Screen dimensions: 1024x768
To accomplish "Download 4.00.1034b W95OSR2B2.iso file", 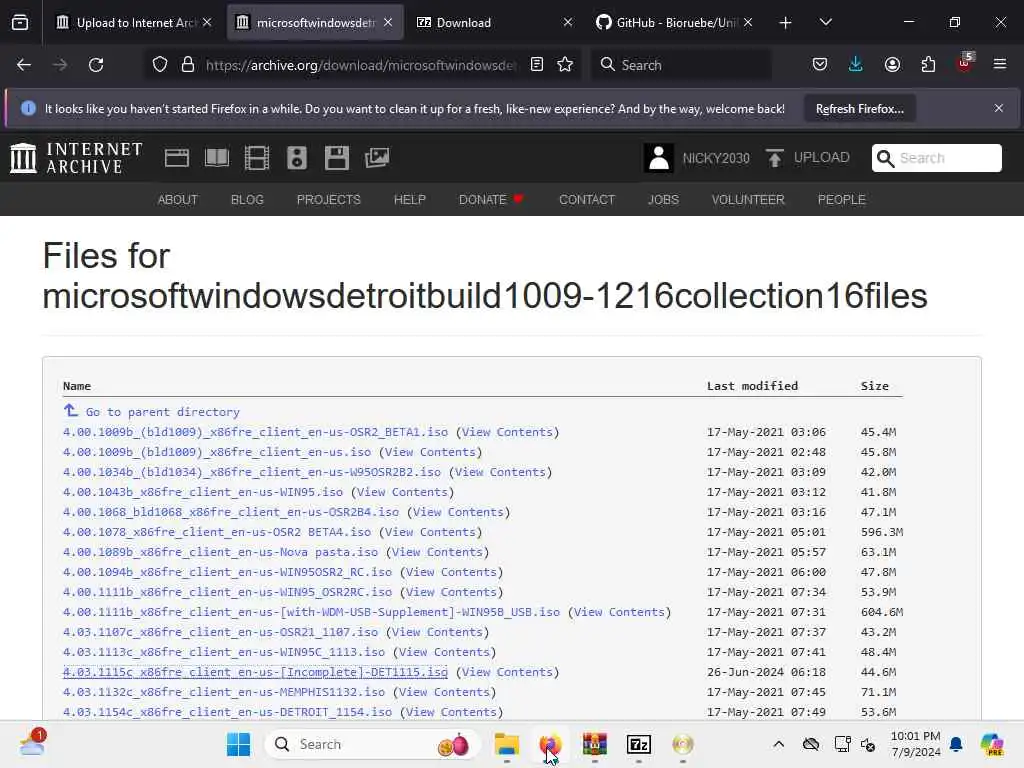I will (252, 472).
